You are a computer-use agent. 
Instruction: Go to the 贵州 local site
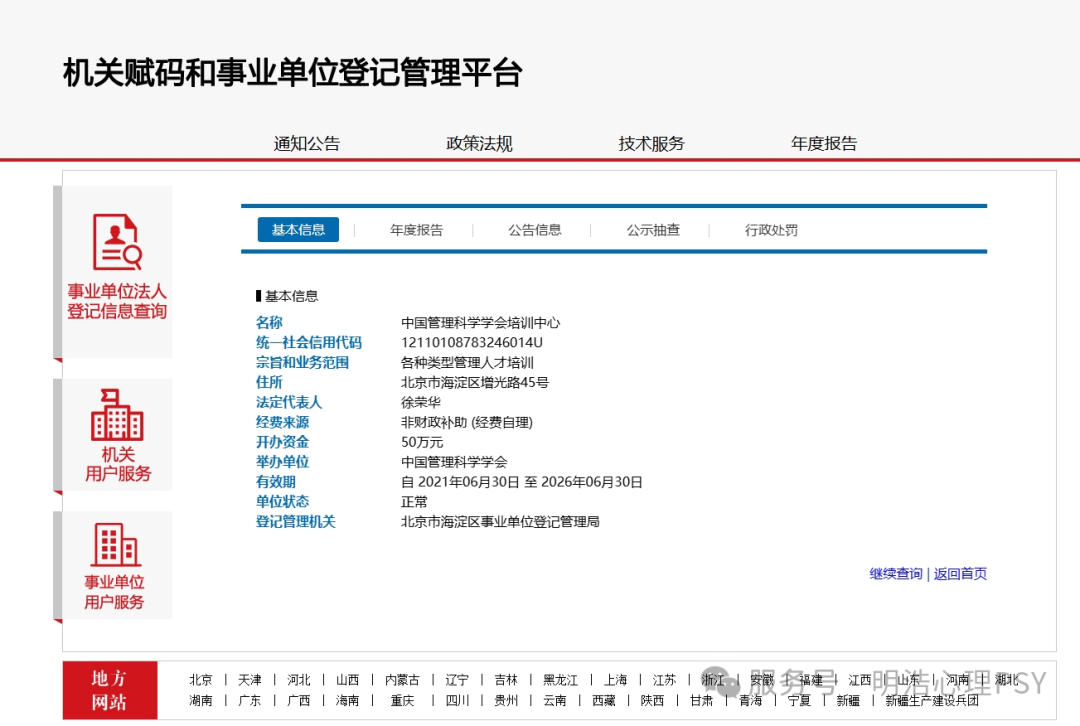[506, 701]
